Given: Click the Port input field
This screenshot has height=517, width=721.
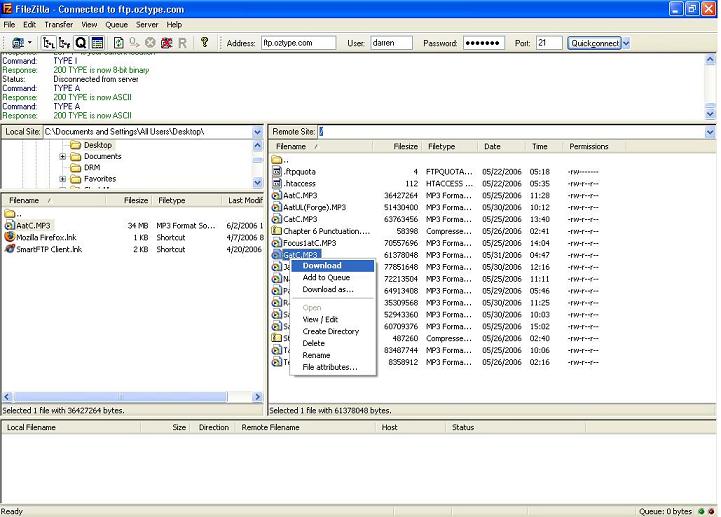Looking at the screenshot, I should tap(549, 43).
